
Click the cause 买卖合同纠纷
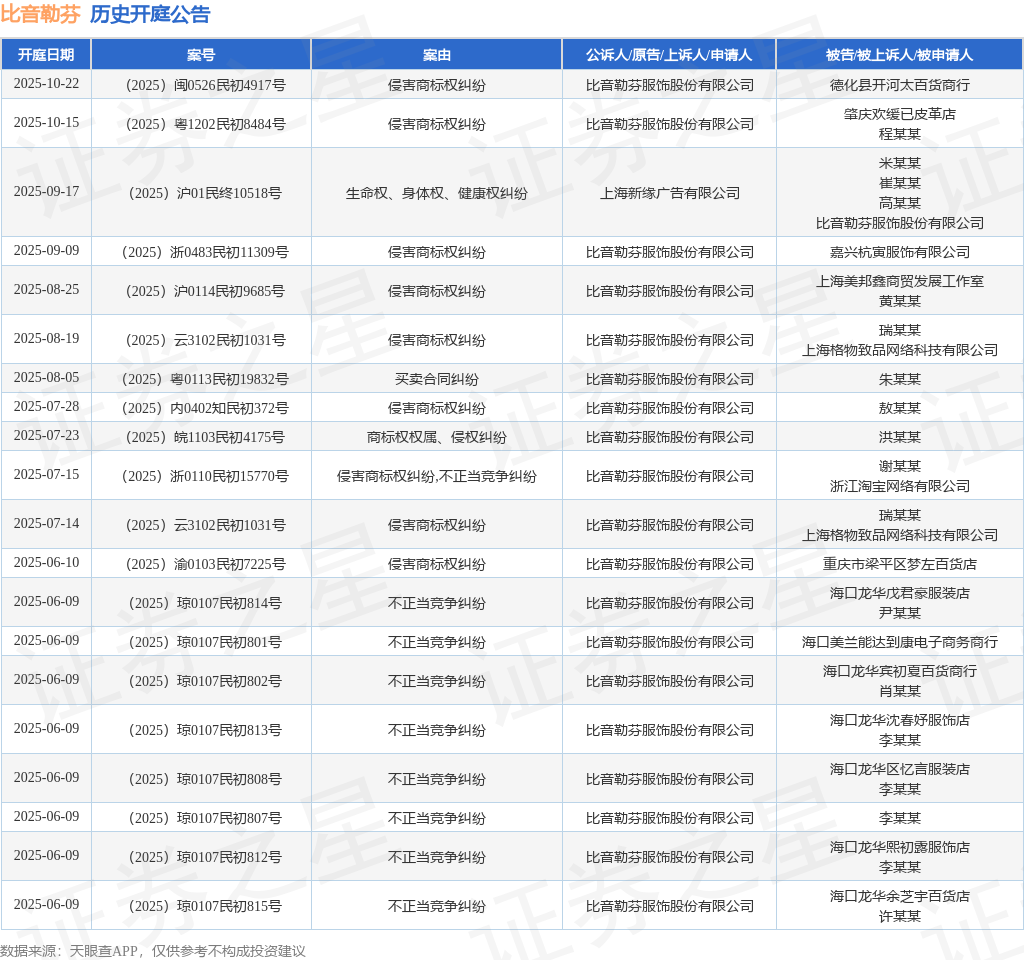point(436,379)
